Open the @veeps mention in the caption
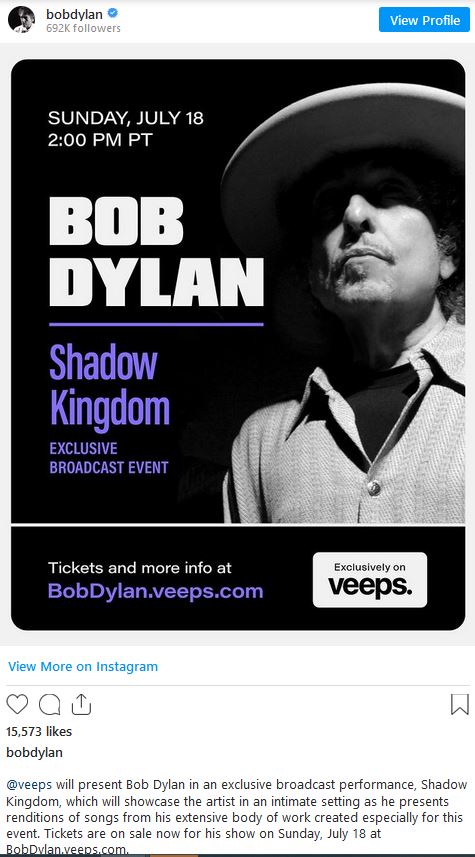Viewport: 475px width, 857px height. [x=29, y=785]
